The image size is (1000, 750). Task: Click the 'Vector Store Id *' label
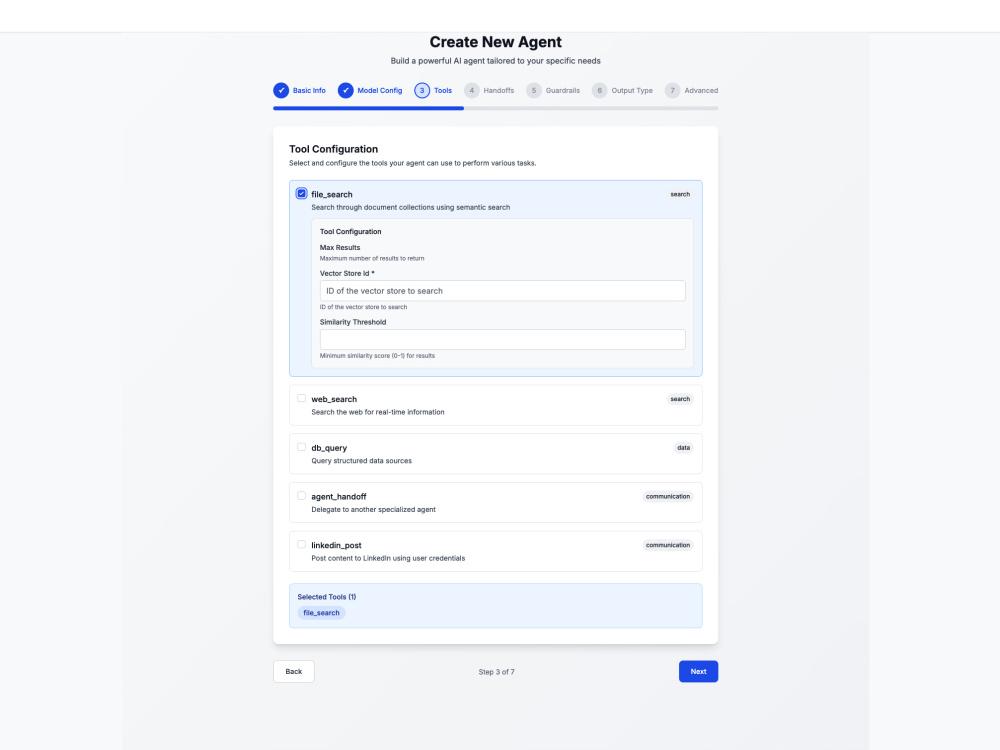coord(347,274)
